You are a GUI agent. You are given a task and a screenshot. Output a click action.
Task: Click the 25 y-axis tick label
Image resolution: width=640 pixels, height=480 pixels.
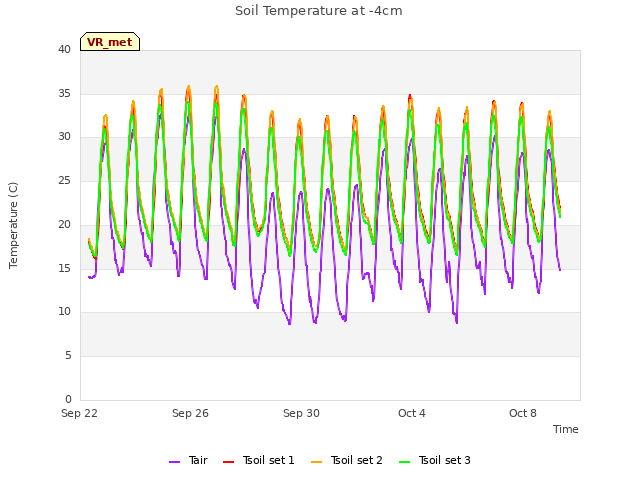point(64,180)
